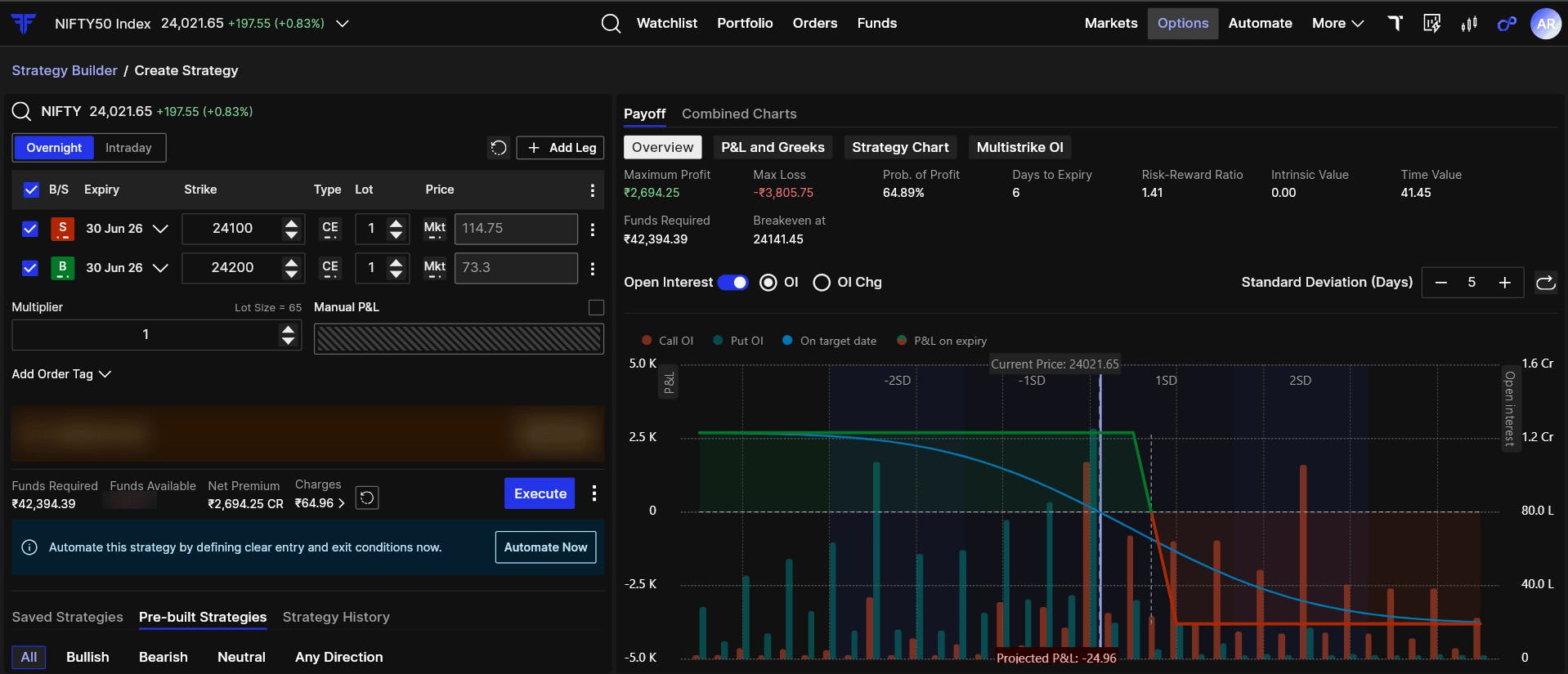Select the OI radio button

pos(768,283)
